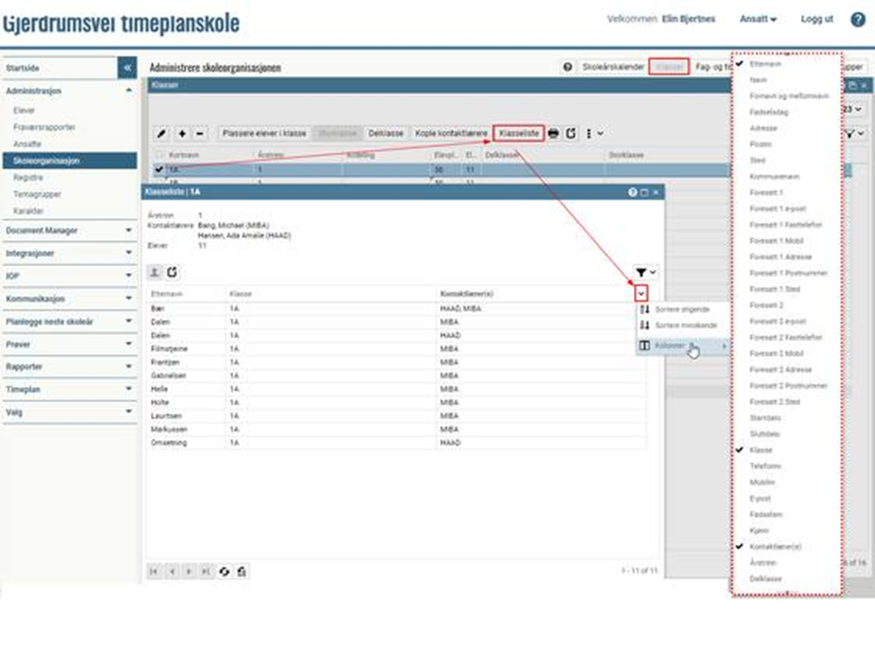The height and width of the screenshot is (672, 875).
Task: Open the Etternavn column header dropdown arrow
Action: (641, 293)
